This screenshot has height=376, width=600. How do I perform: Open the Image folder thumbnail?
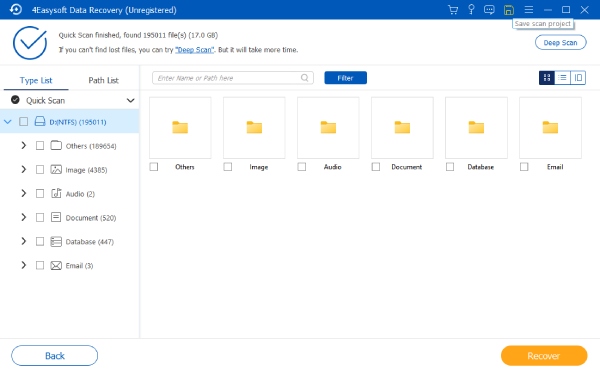[254, 127]
